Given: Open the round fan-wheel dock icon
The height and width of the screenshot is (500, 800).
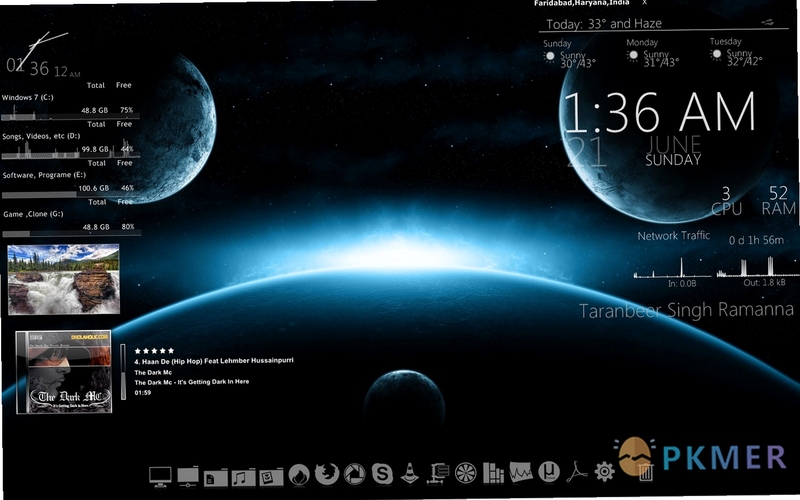Looking at the screenshot, I should [465, 473].
